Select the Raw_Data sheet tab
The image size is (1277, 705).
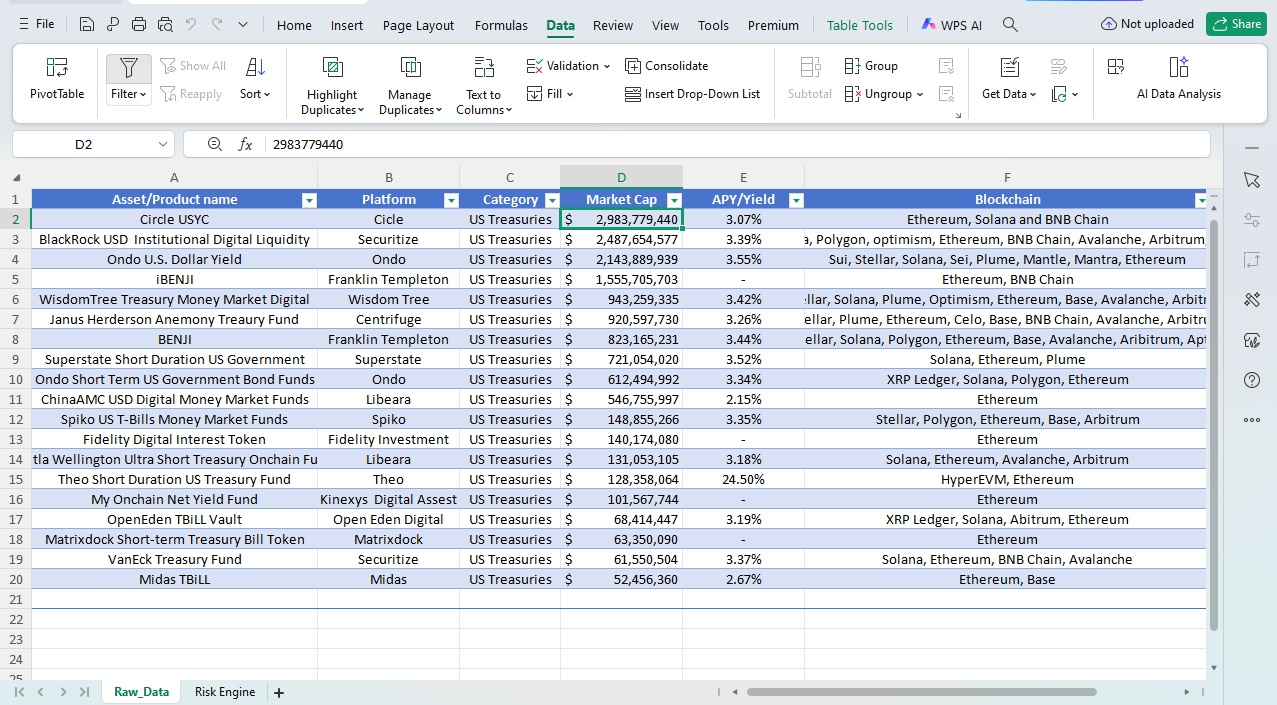(x=141, y=692)
